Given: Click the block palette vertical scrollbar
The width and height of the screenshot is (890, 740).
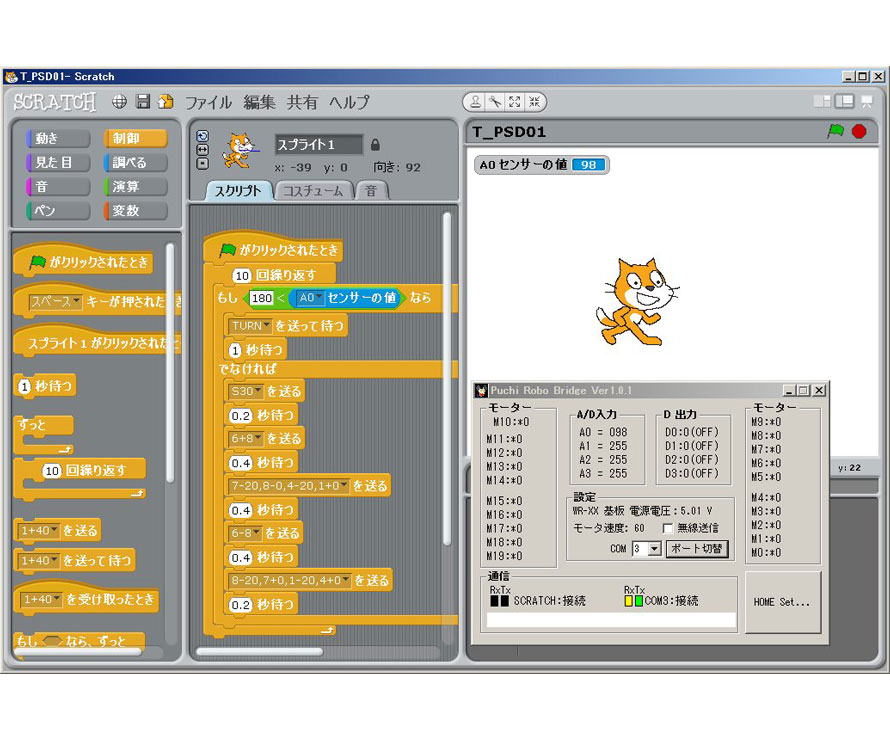Looking at the screenshot, I should 170,363.
